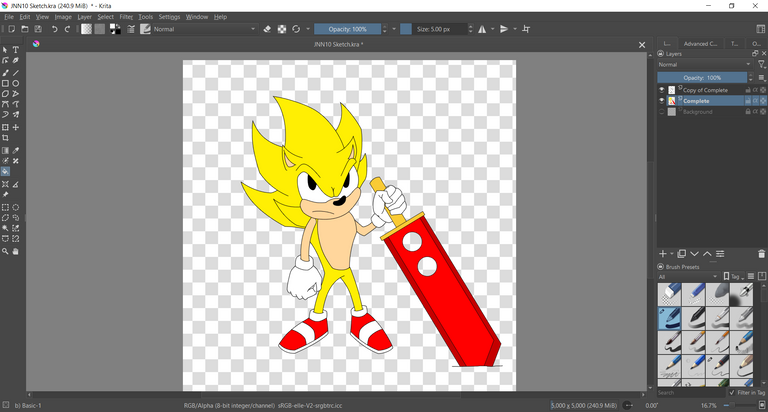Move the layer up with the up chevron
The width and height of the screenshot is (768, 412).
pyautogui.click(x=707, y=254)
